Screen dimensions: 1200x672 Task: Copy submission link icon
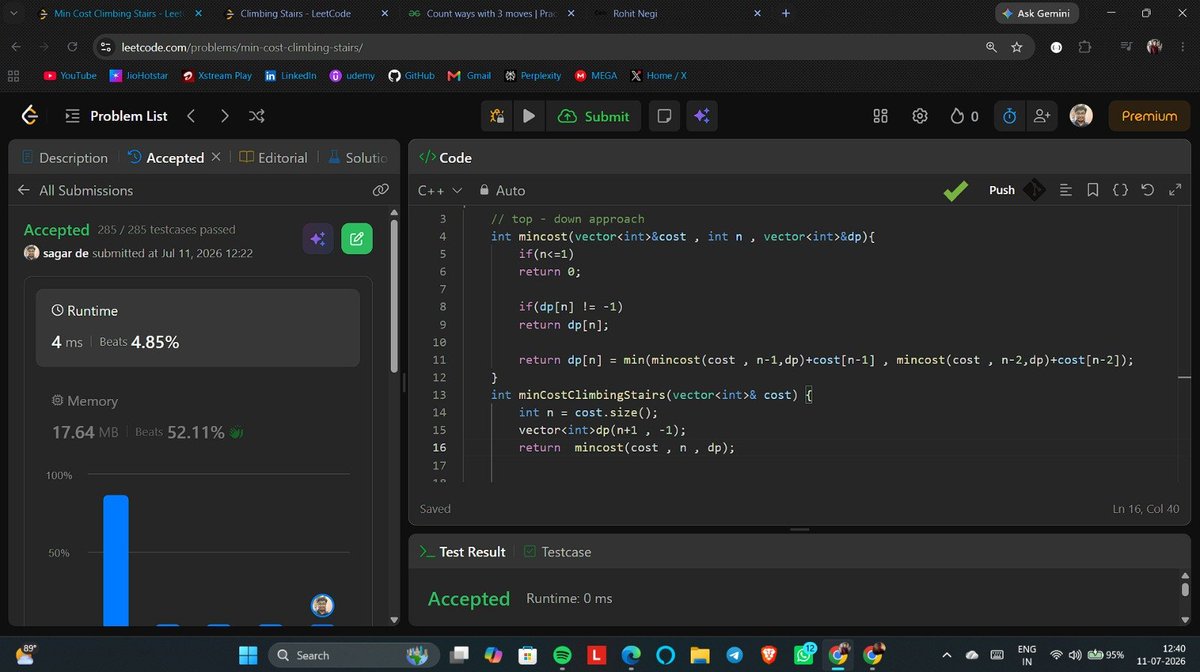point(380,190)
